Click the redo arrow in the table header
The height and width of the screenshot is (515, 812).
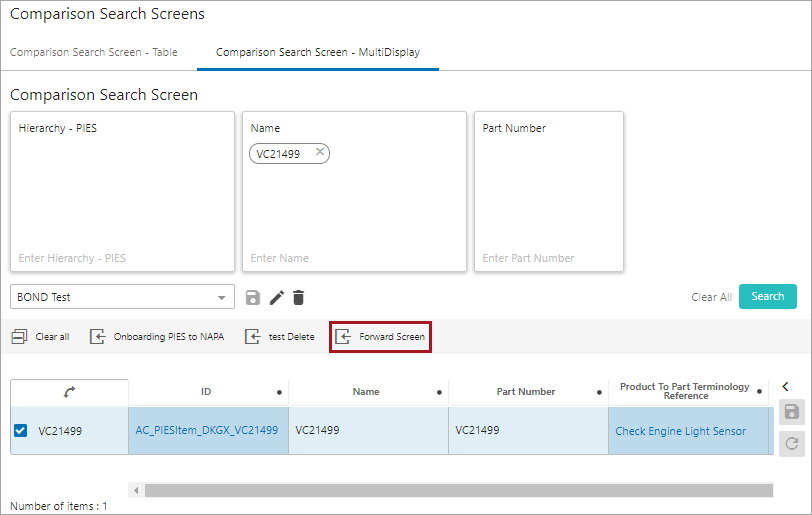click(69, 392)
